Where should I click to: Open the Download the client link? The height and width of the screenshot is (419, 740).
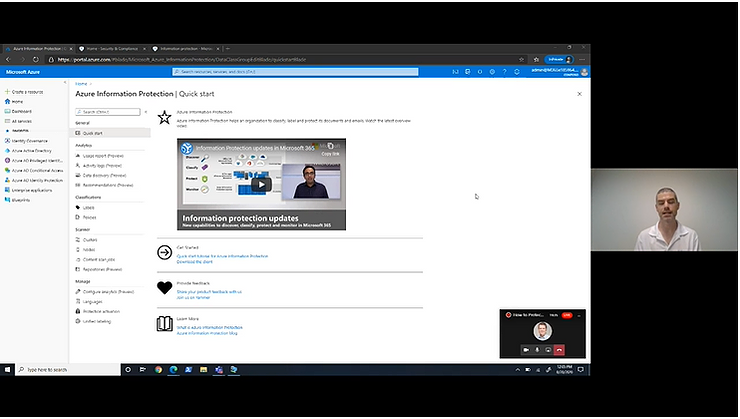click(x=195, y=261)
